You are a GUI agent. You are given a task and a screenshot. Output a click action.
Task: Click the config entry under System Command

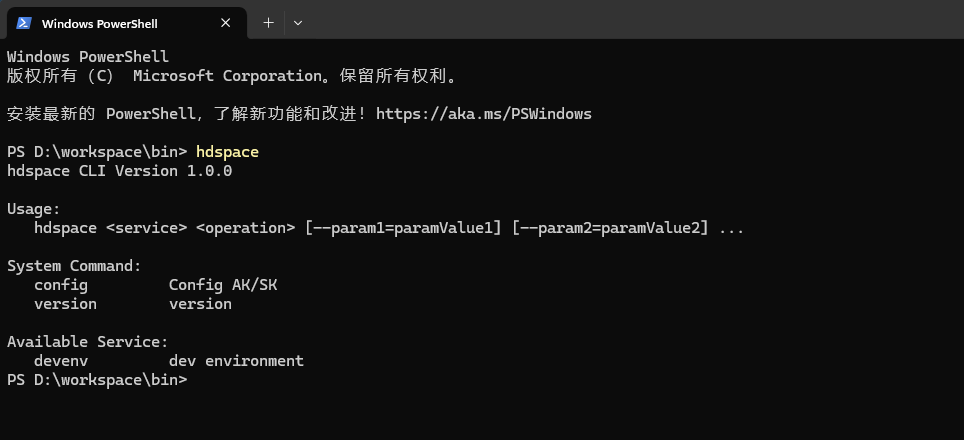[61, 285]
